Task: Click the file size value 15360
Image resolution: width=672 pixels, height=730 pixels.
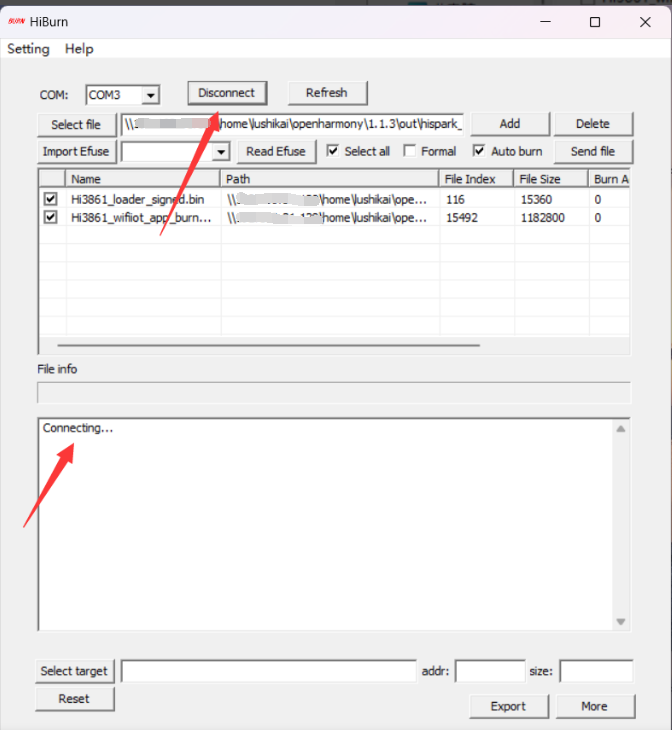Action: [536, 200]
